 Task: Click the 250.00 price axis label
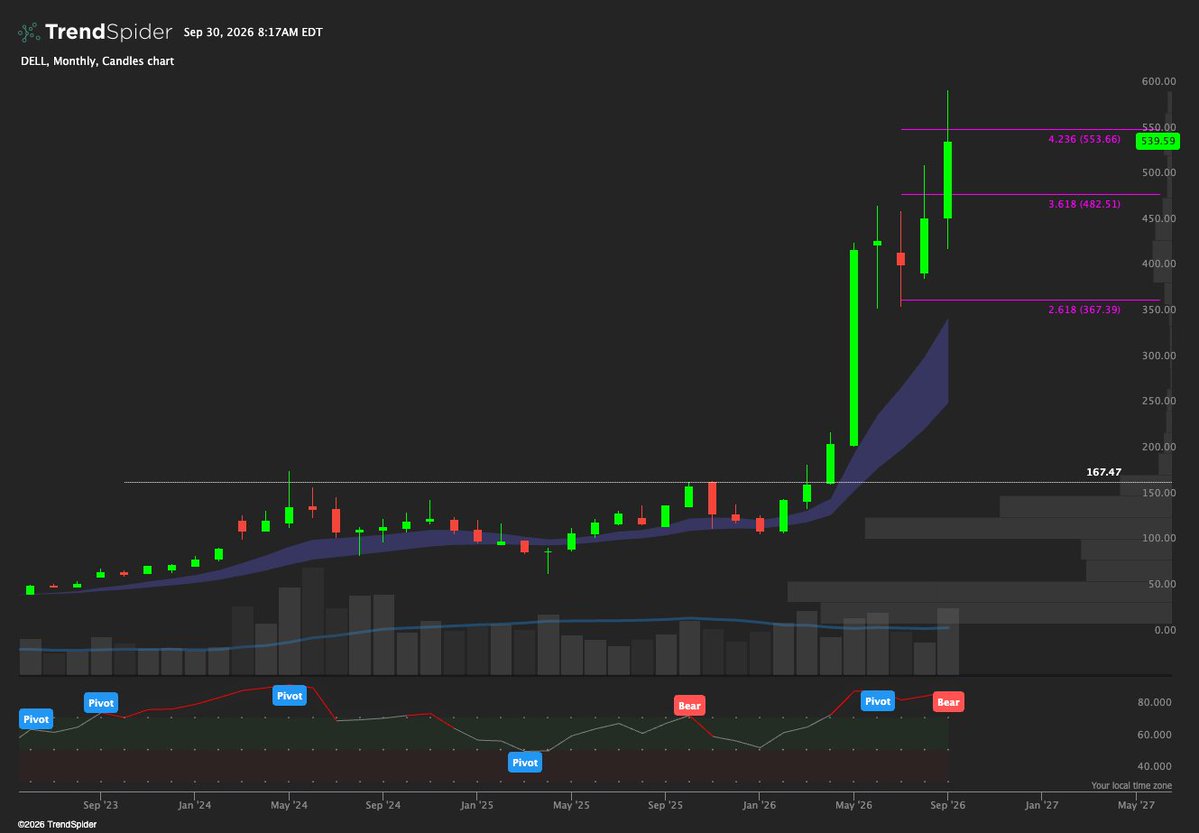[1159, 401]
